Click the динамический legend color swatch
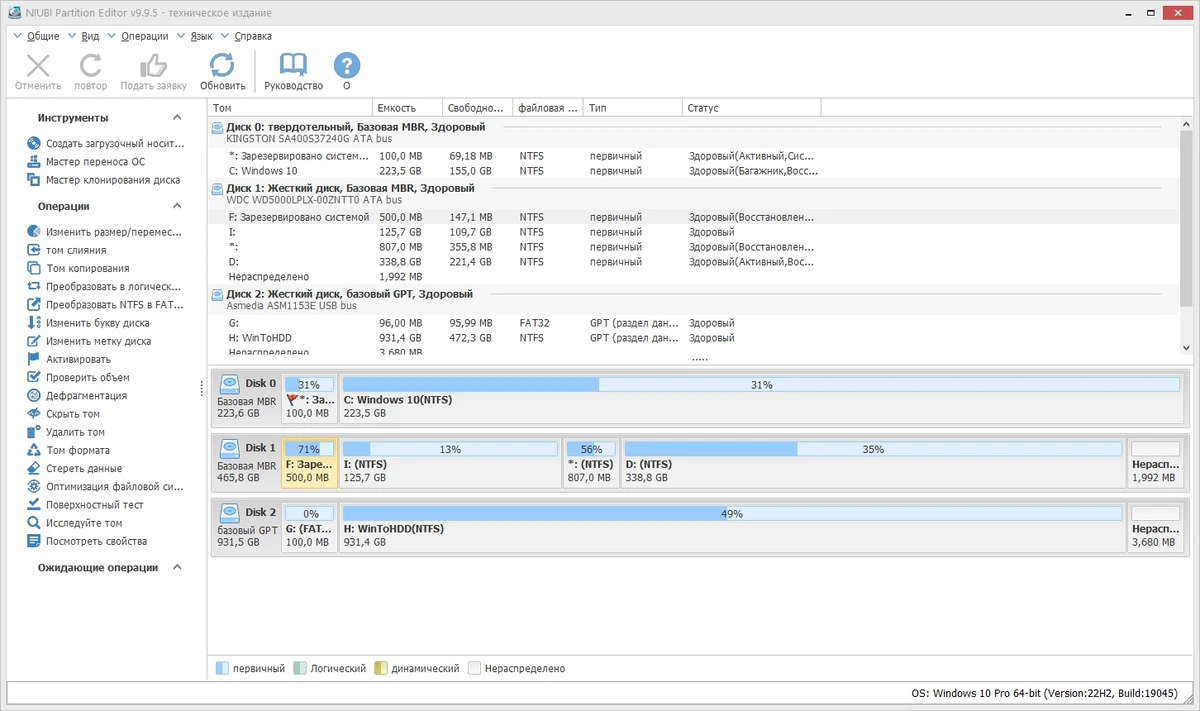Image resolution: width=1200 pixels, height=711 pixels. tap(381, 668)
